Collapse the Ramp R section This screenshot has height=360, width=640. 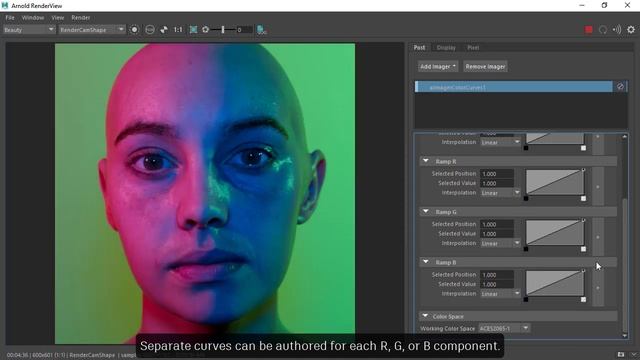pos(426,161)
